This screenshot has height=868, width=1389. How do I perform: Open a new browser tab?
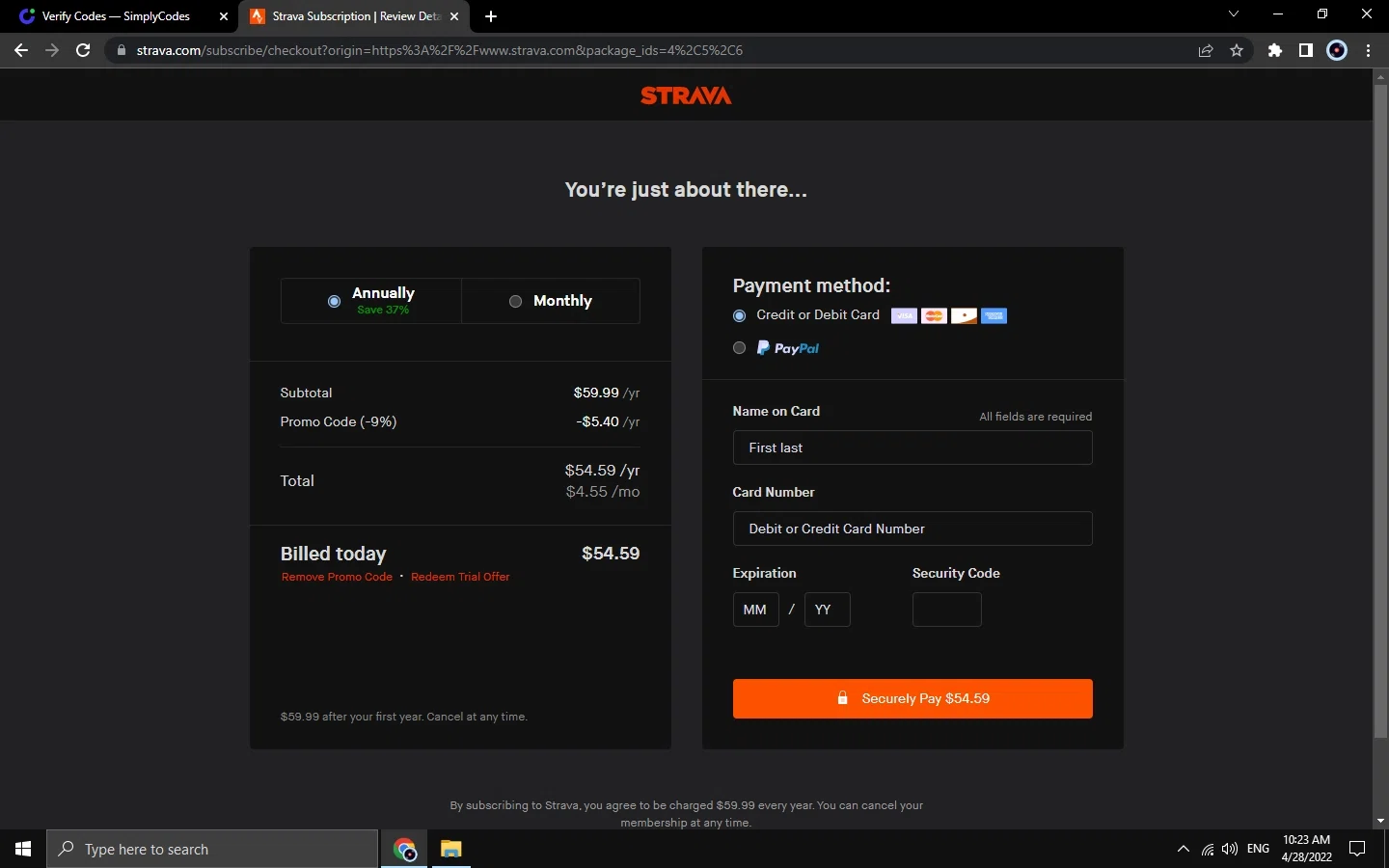(491, 16)
